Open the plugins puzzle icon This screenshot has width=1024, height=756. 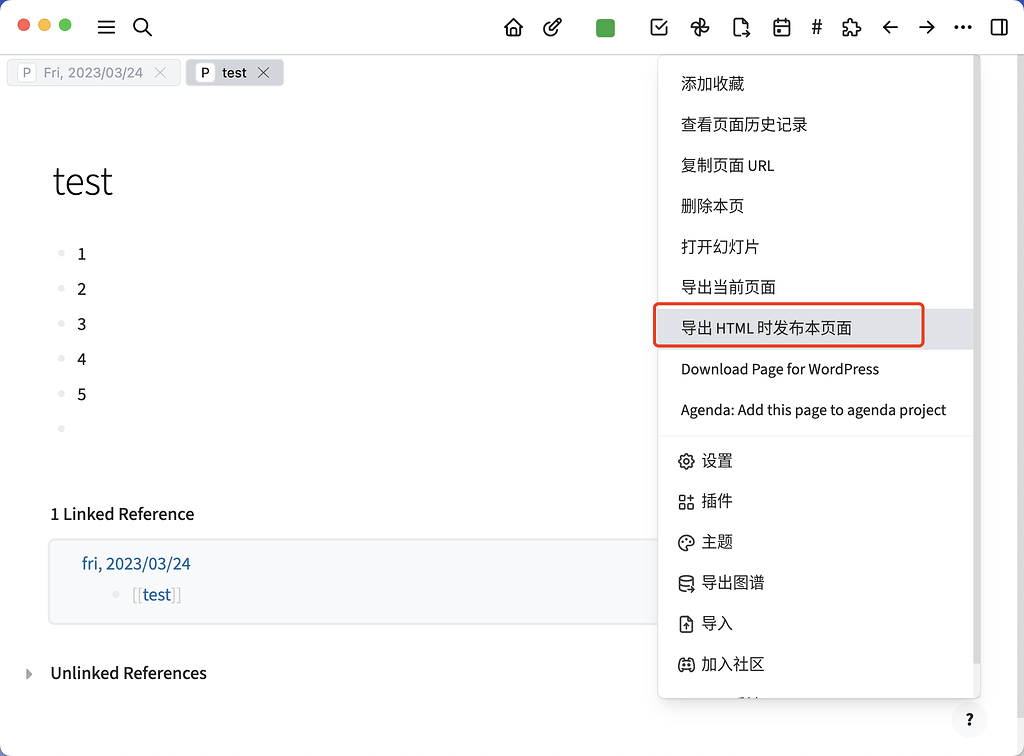pos(851,27)
